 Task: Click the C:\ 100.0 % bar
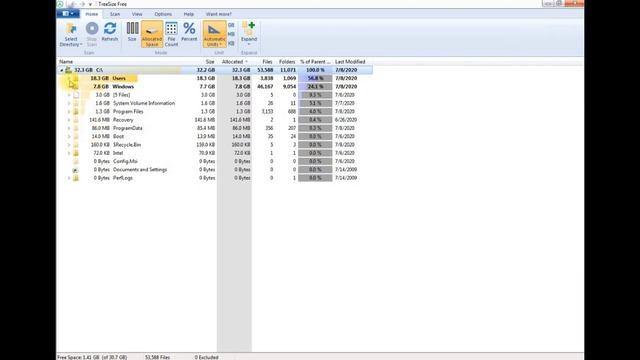(315, 70)
